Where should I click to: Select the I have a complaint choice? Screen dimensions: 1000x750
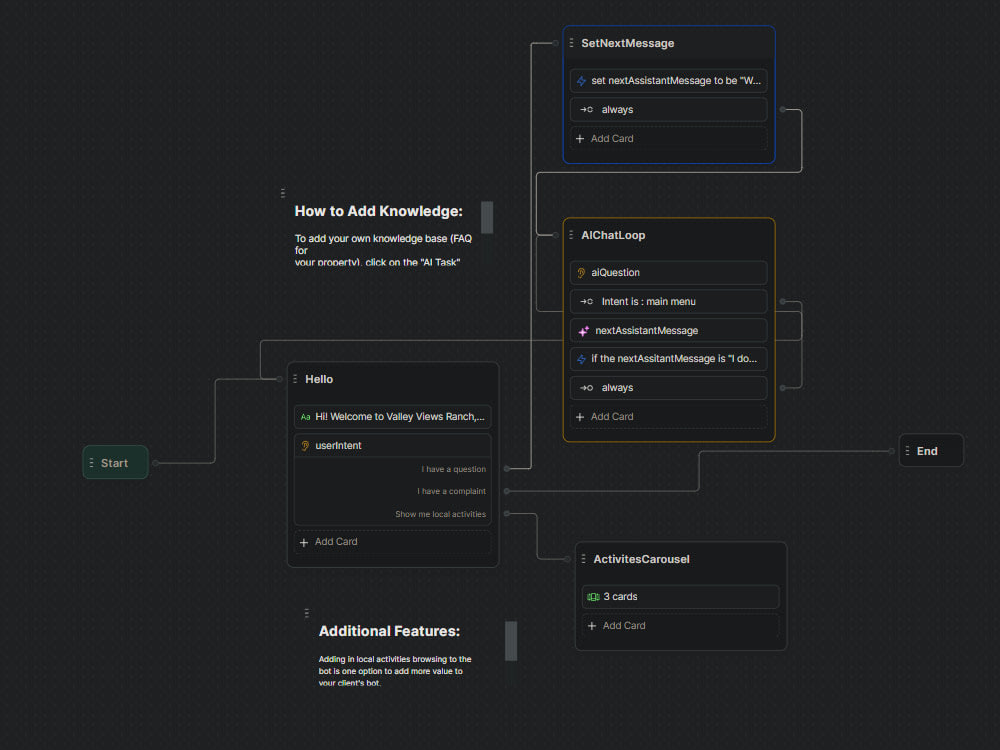click(452, 491)
